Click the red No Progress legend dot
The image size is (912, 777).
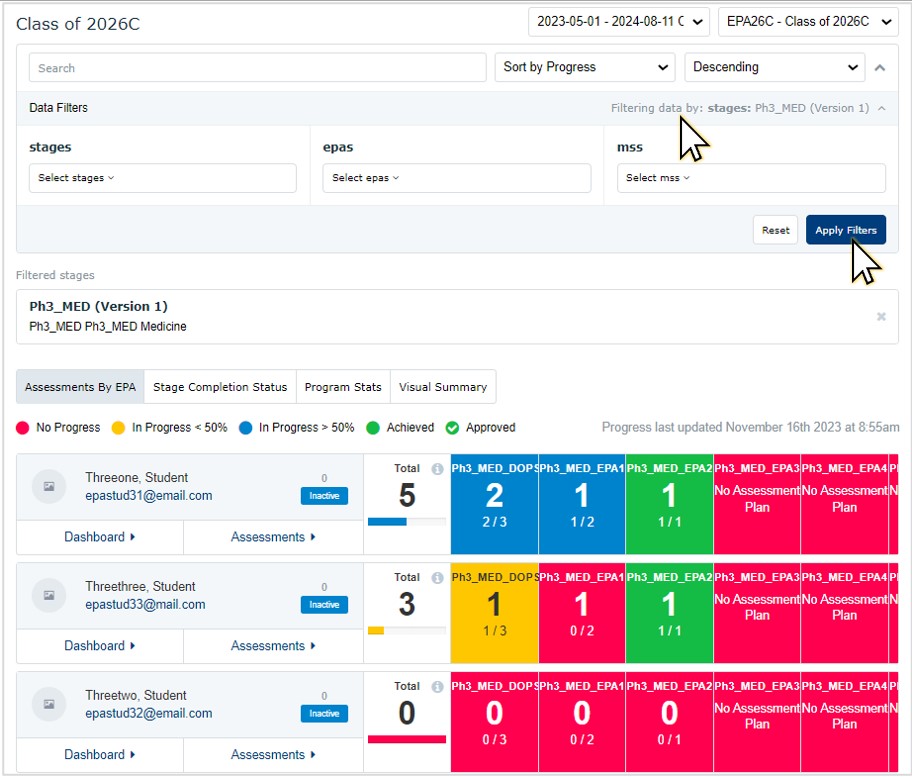(x=23, y=428)
